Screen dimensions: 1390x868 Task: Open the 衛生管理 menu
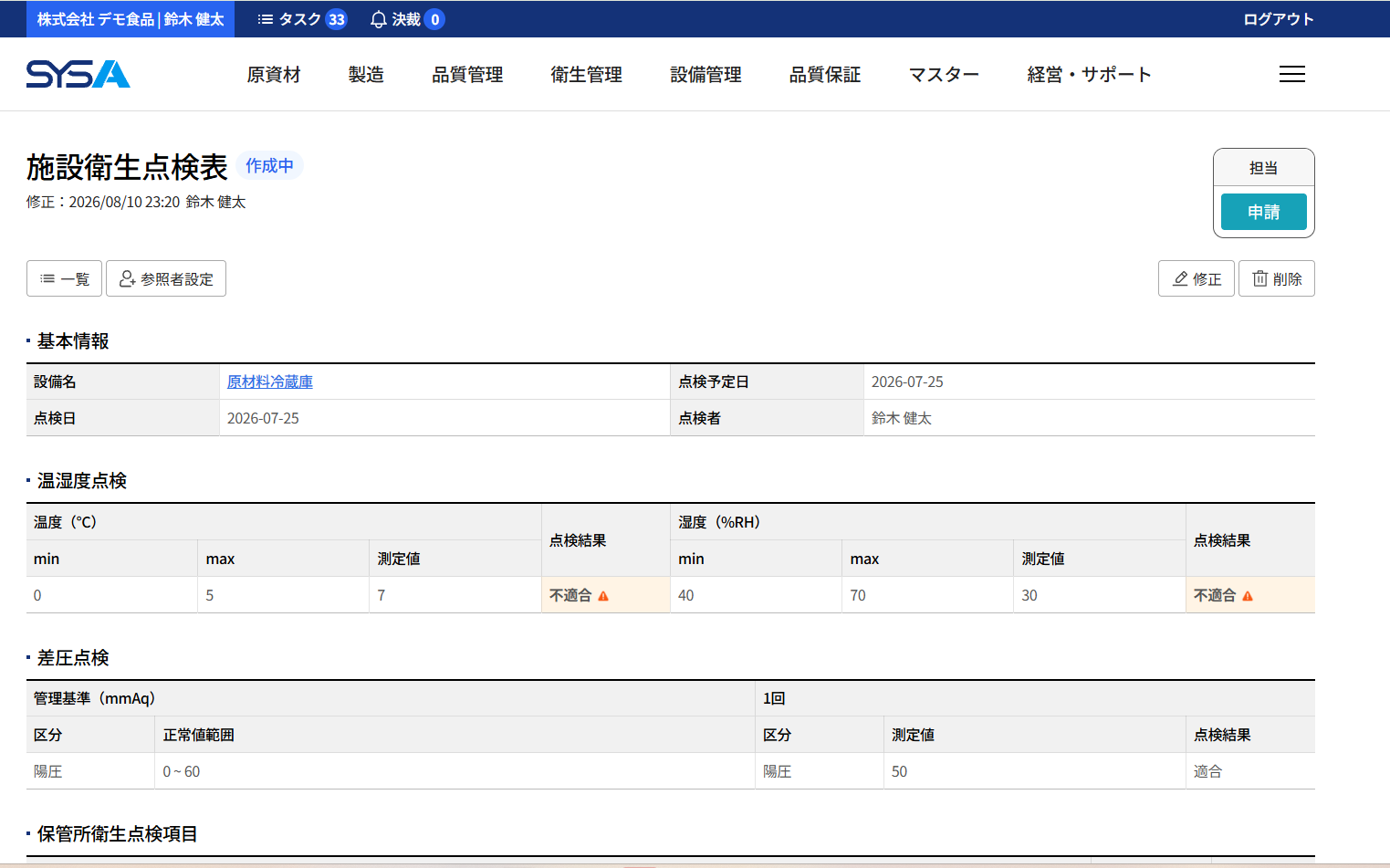[x=587, y=75]
